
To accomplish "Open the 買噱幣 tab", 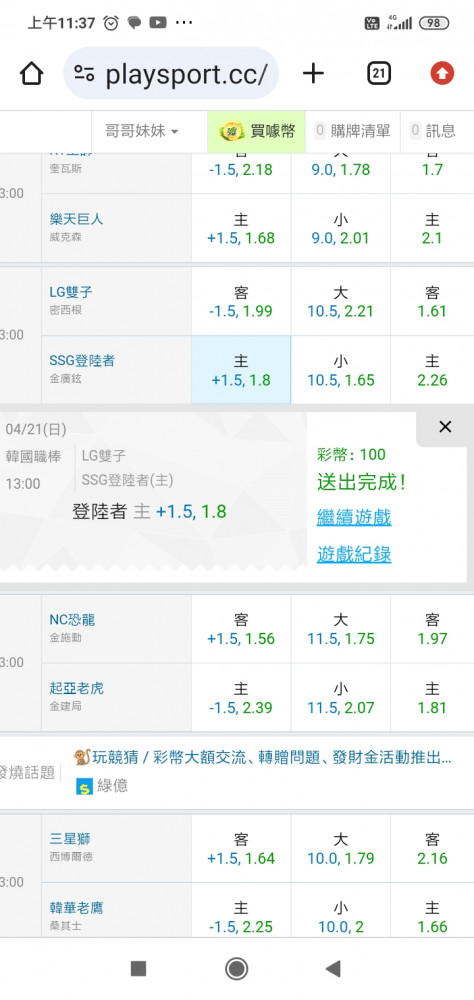I will click(256, 131).
